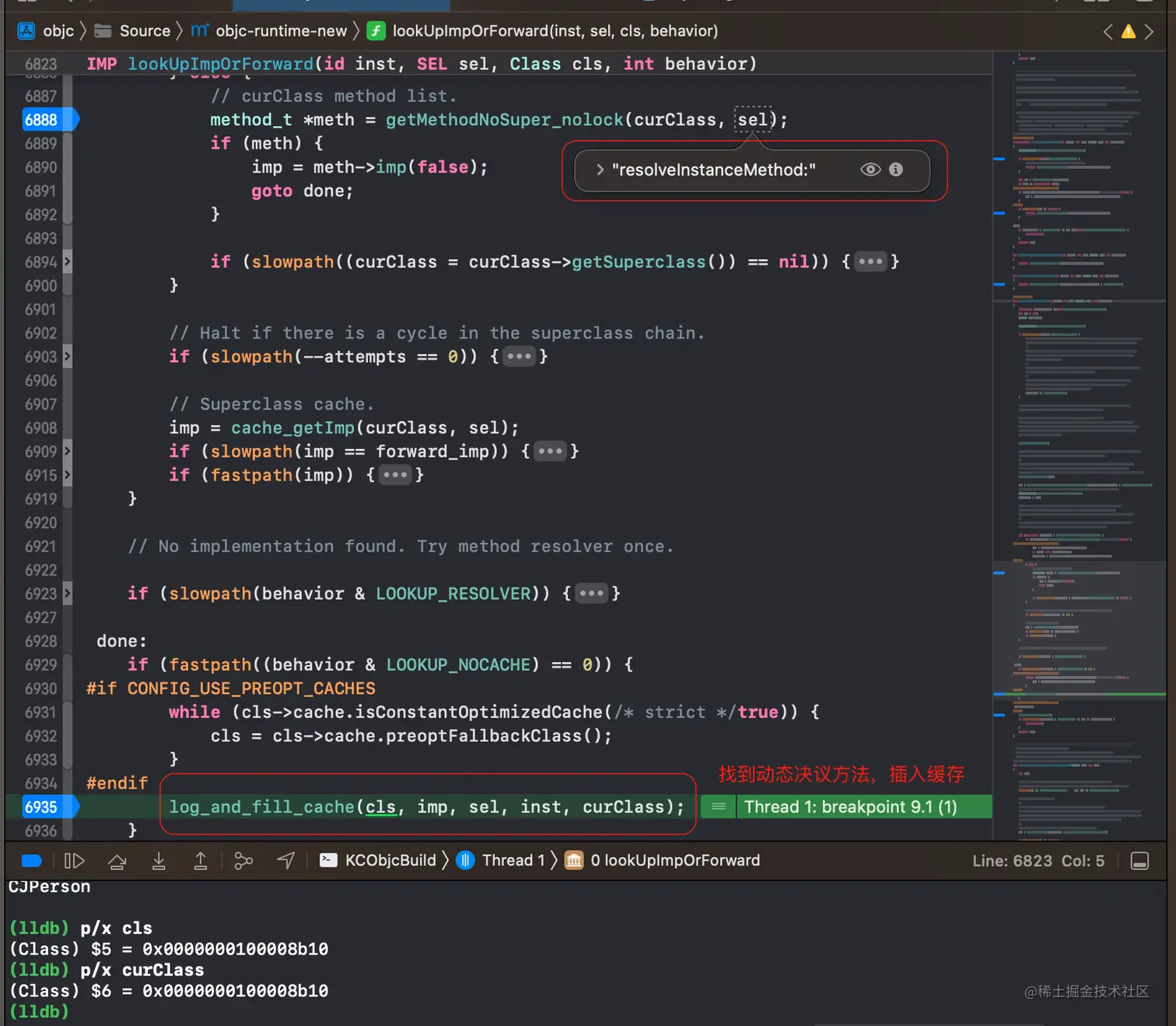Screen dimensions: 1176x1026
Task: Click the "p/x curClass" command in console
Action: coord(142,970)
